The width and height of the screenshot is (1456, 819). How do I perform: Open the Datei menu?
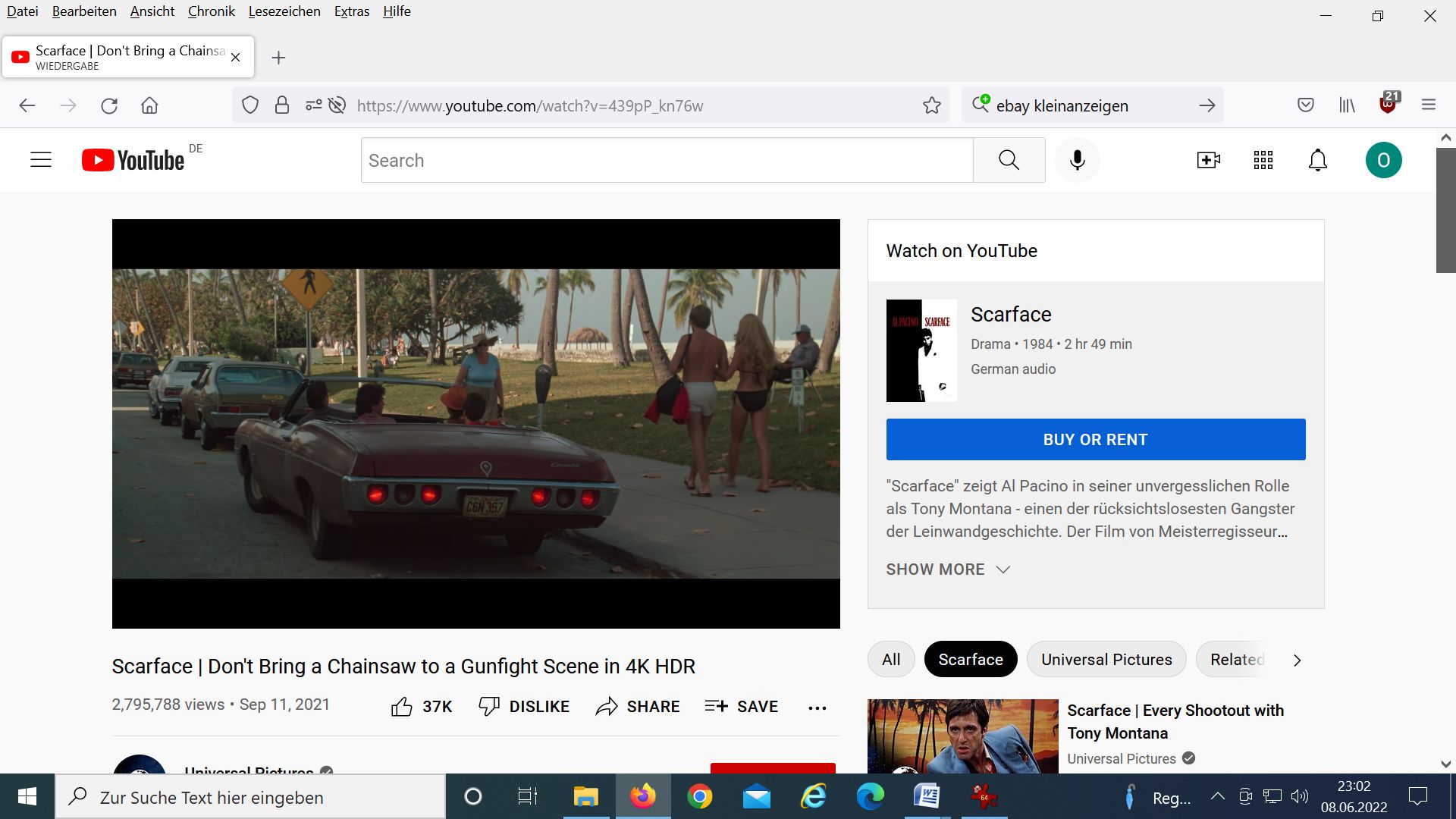click(23, 11)
